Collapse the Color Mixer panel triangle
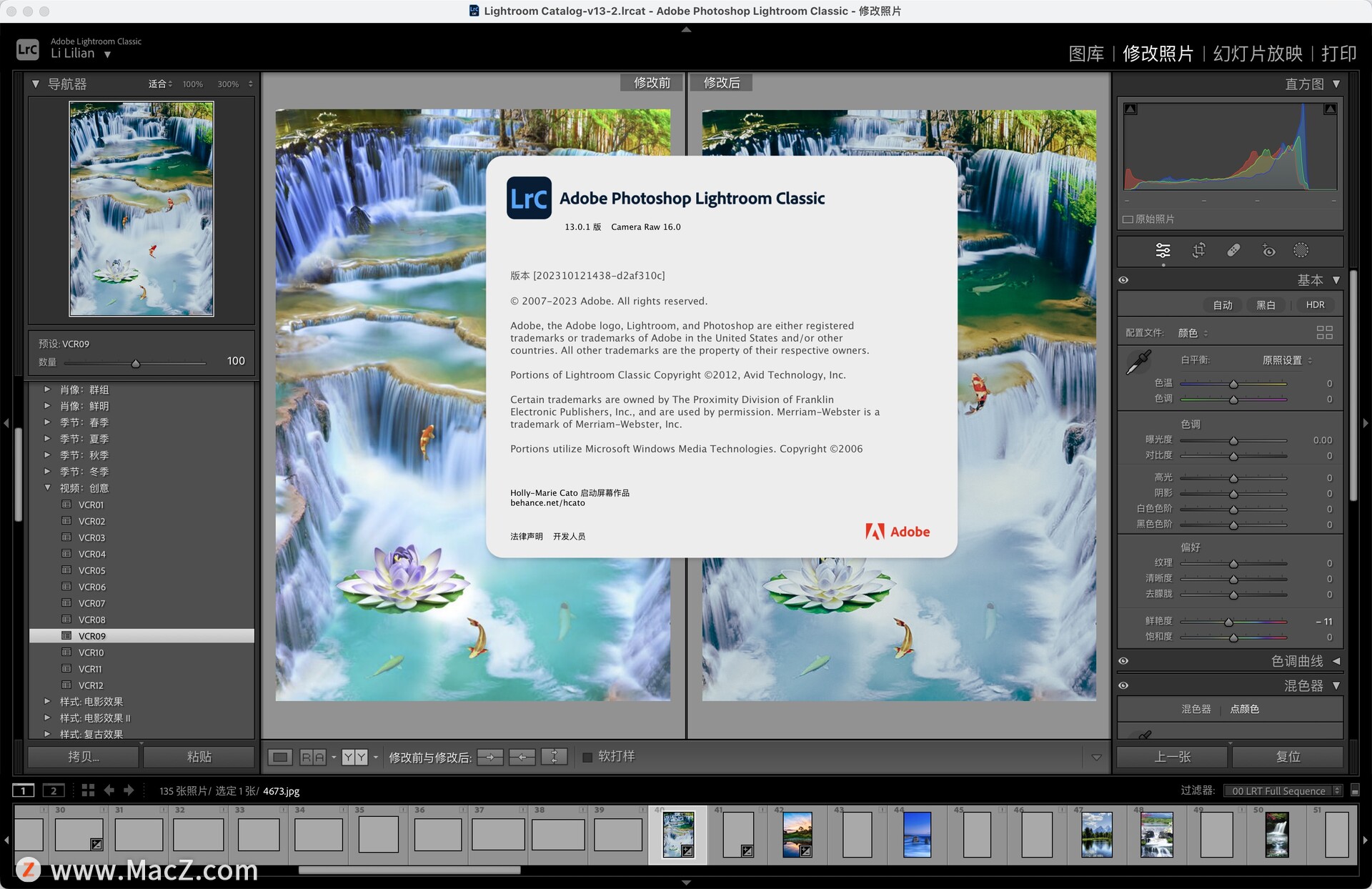The height and width of the screenshot is (889, 1372). click(1336, 685)
